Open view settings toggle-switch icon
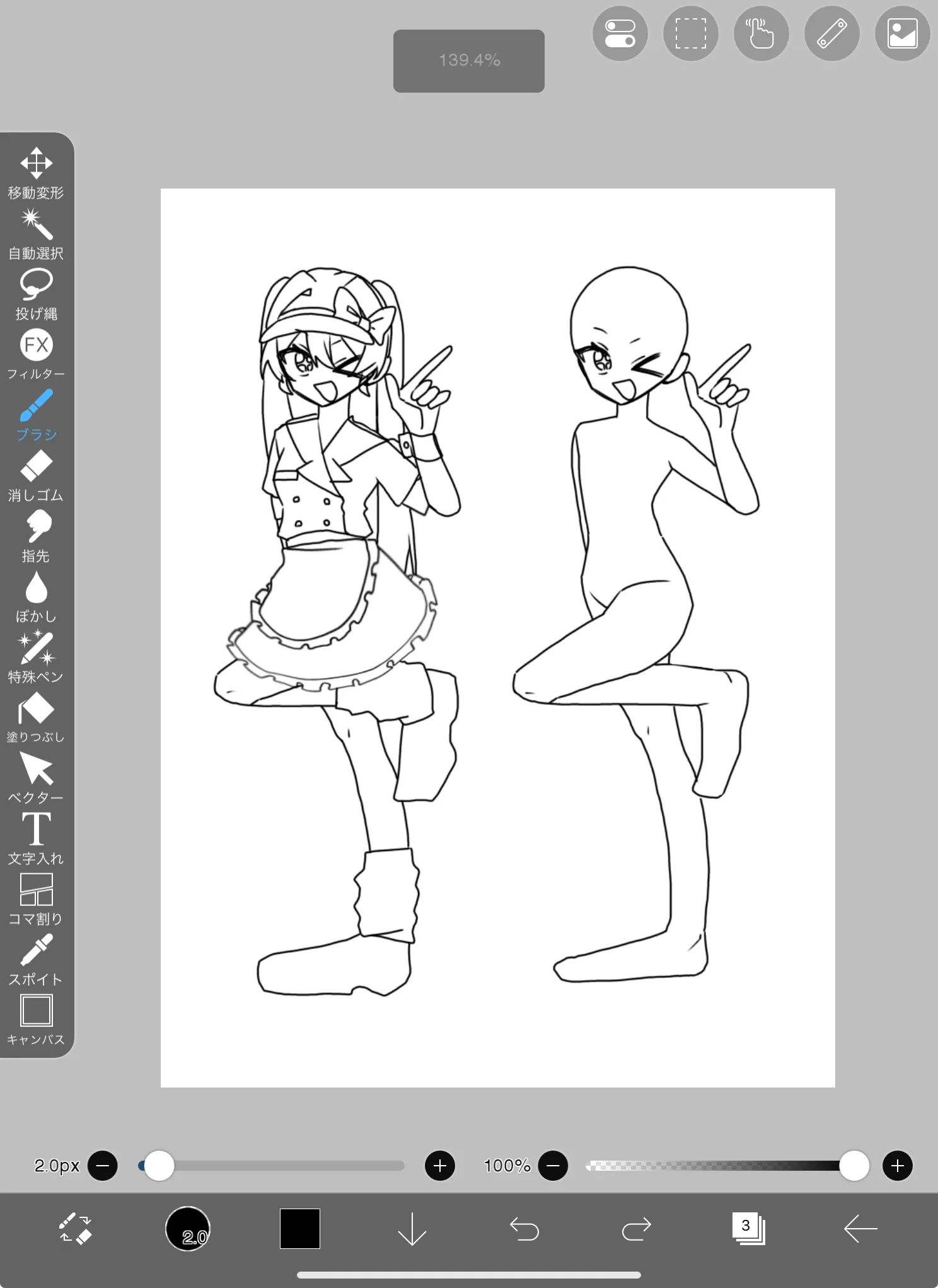The height and width of the screenshot is (1288, 938). 620,33
